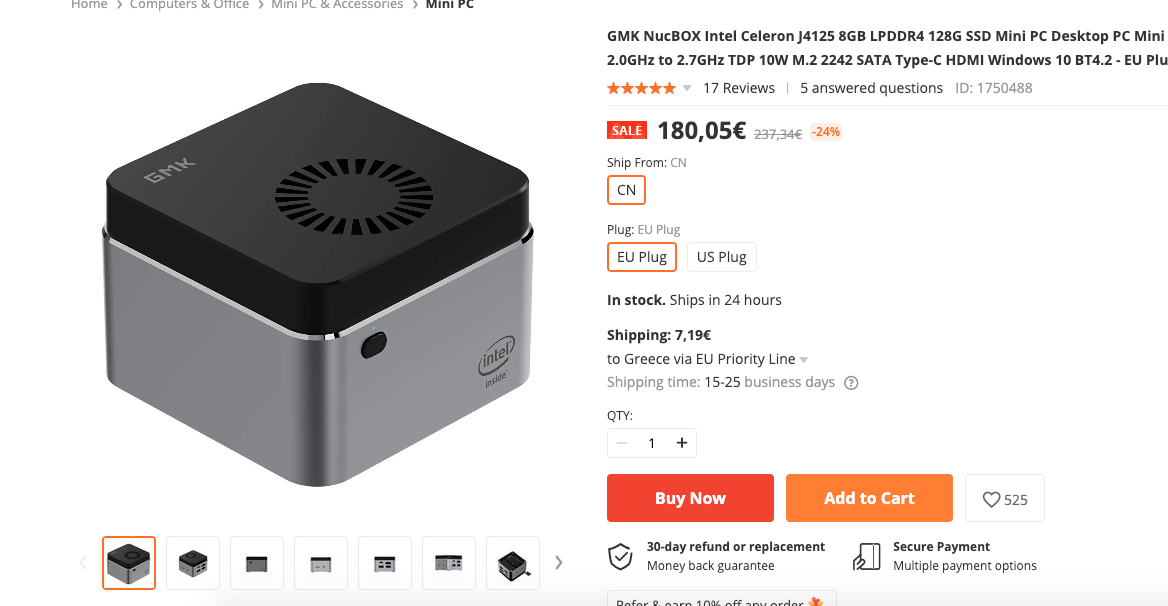Click the Secure Payment icon
The image size is (1168, 606).
[x=867, y=556]
